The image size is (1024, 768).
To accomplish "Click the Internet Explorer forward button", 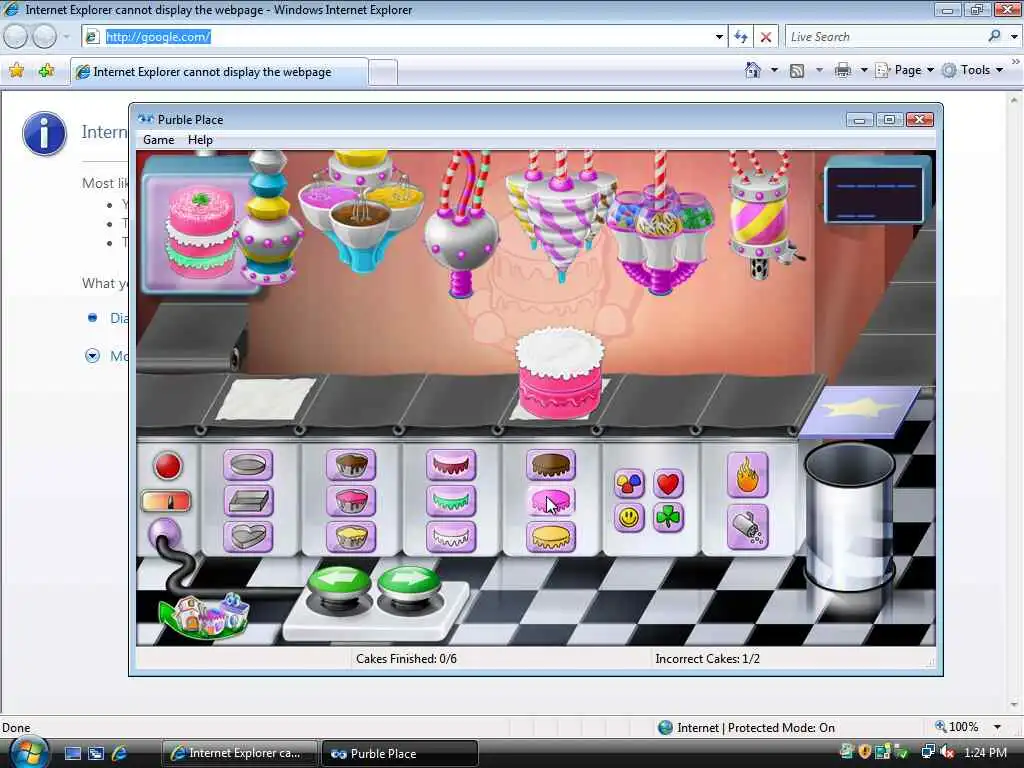I will [44, 37].
